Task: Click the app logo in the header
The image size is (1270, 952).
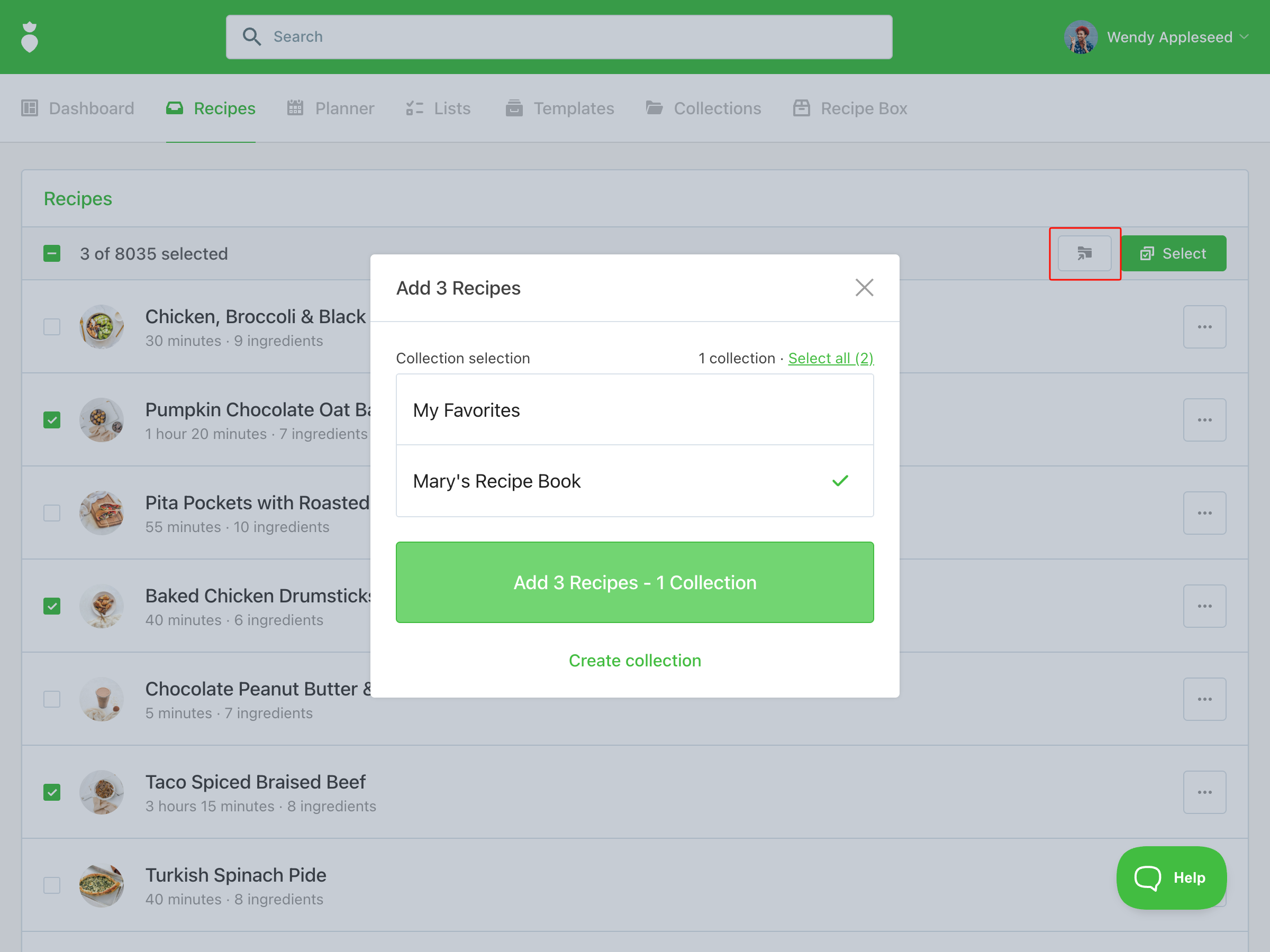Action: point(30,38)
